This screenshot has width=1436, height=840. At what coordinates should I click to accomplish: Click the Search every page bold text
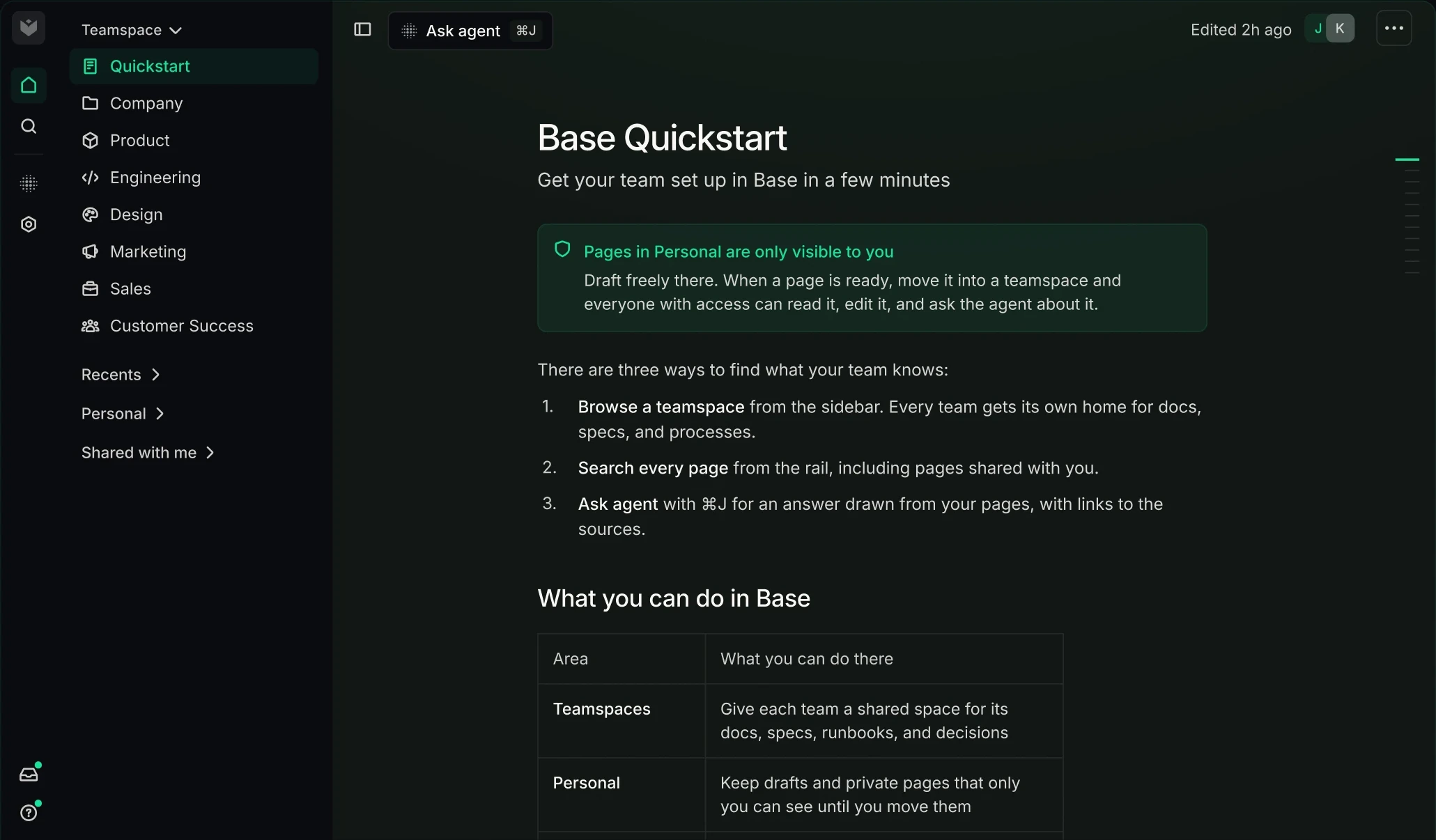coord(653,468)
